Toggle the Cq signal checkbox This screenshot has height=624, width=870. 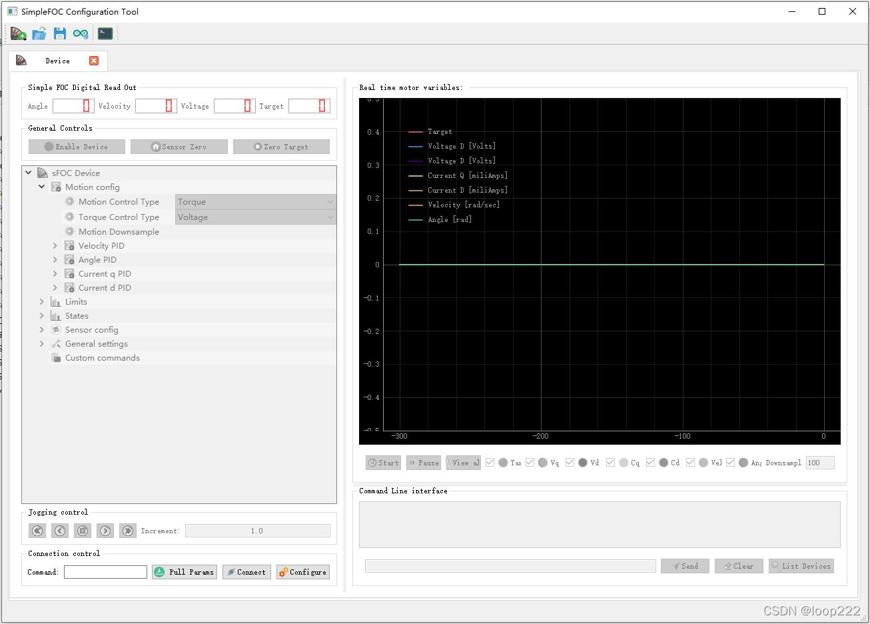click(x=610, y=463)
